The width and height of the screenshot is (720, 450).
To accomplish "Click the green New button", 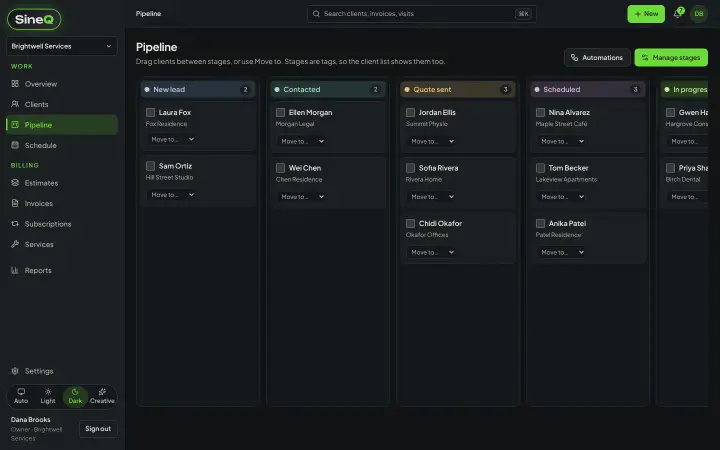I will (646, 14).
